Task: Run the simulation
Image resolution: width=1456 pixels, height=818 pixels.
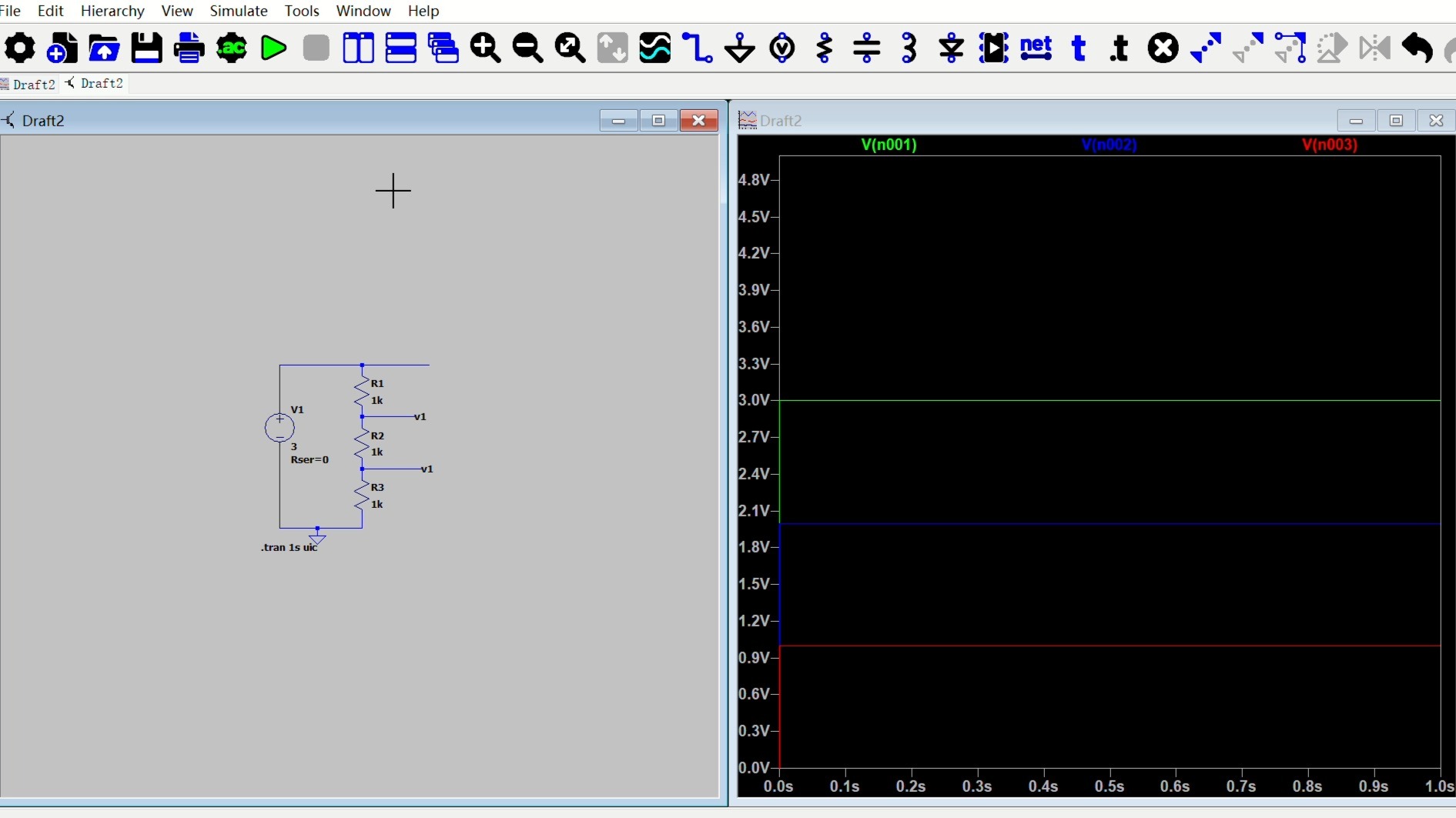Action: [x=273, y=48]
